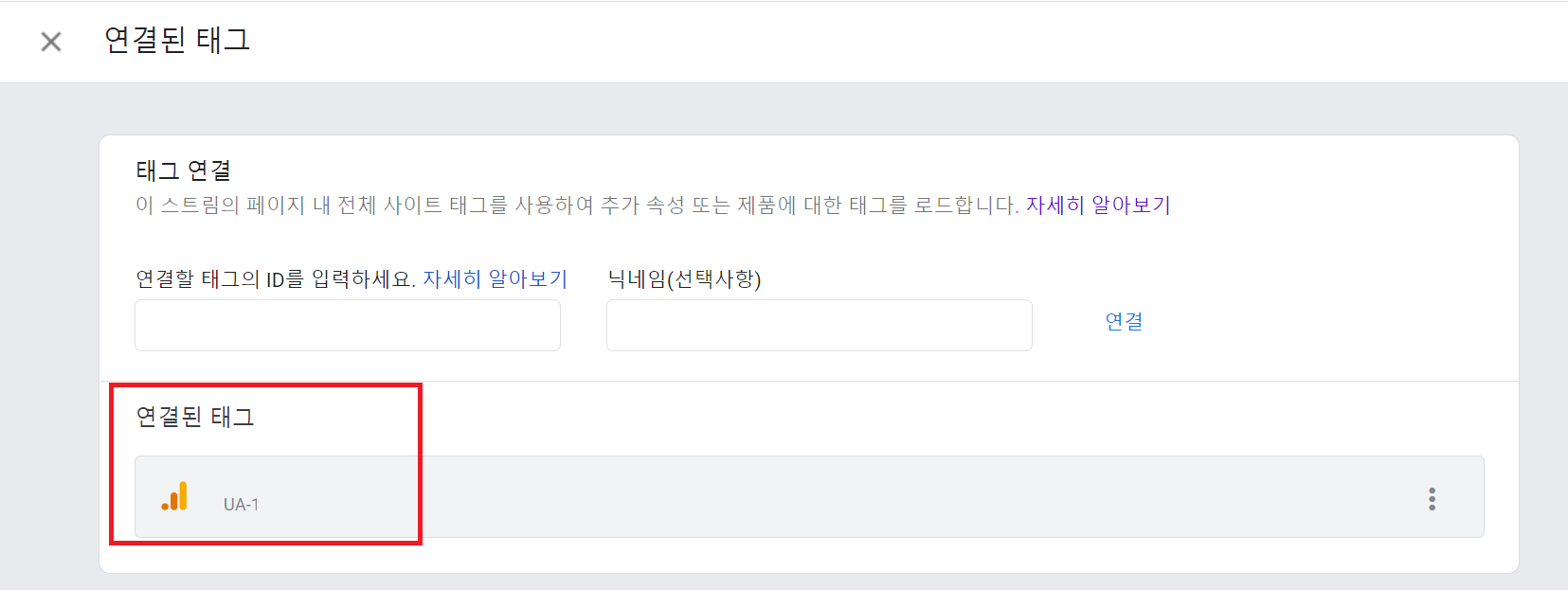The height and width of the screenshot is (590, 1568).
Task: Click the 연결된 태그 page title at top
Action: pyautogui.click(x=177, y=41)
